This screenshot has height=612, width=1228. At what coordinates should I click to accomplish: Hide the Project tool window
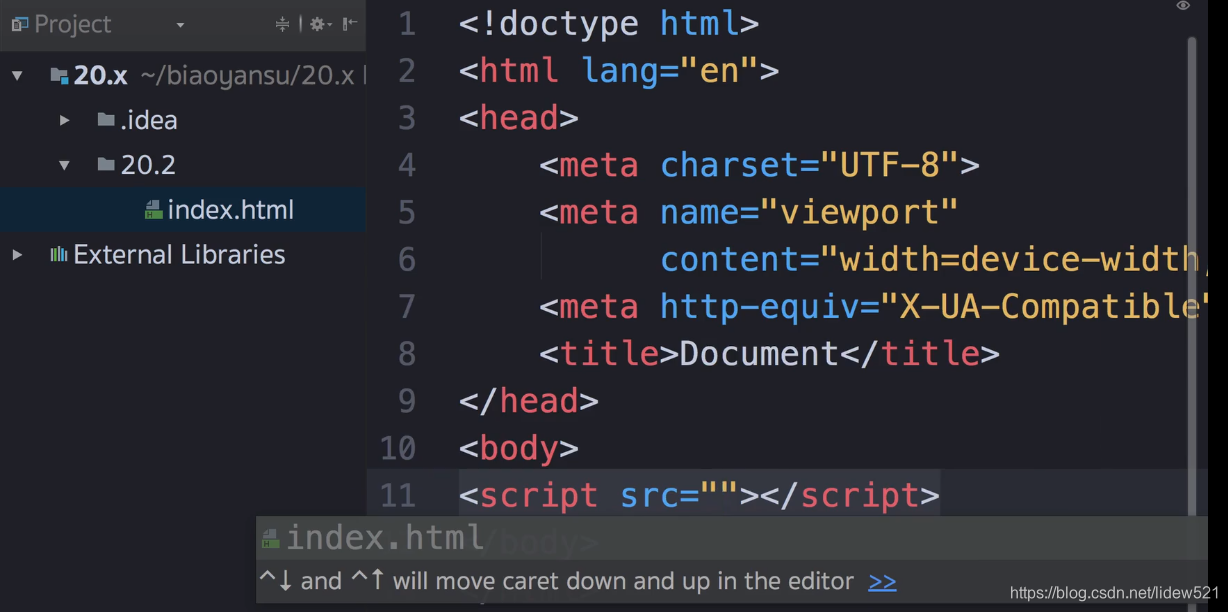pyautogui.click(x=349, y=24)
